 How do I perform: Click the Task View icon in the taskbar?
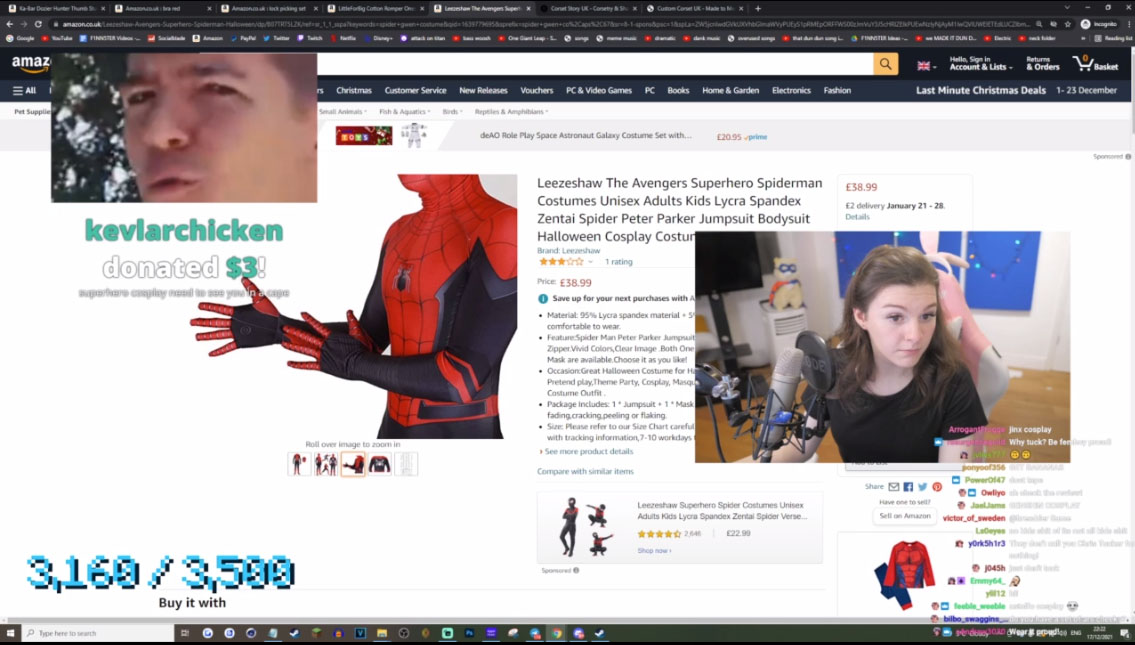click(185, 633)
